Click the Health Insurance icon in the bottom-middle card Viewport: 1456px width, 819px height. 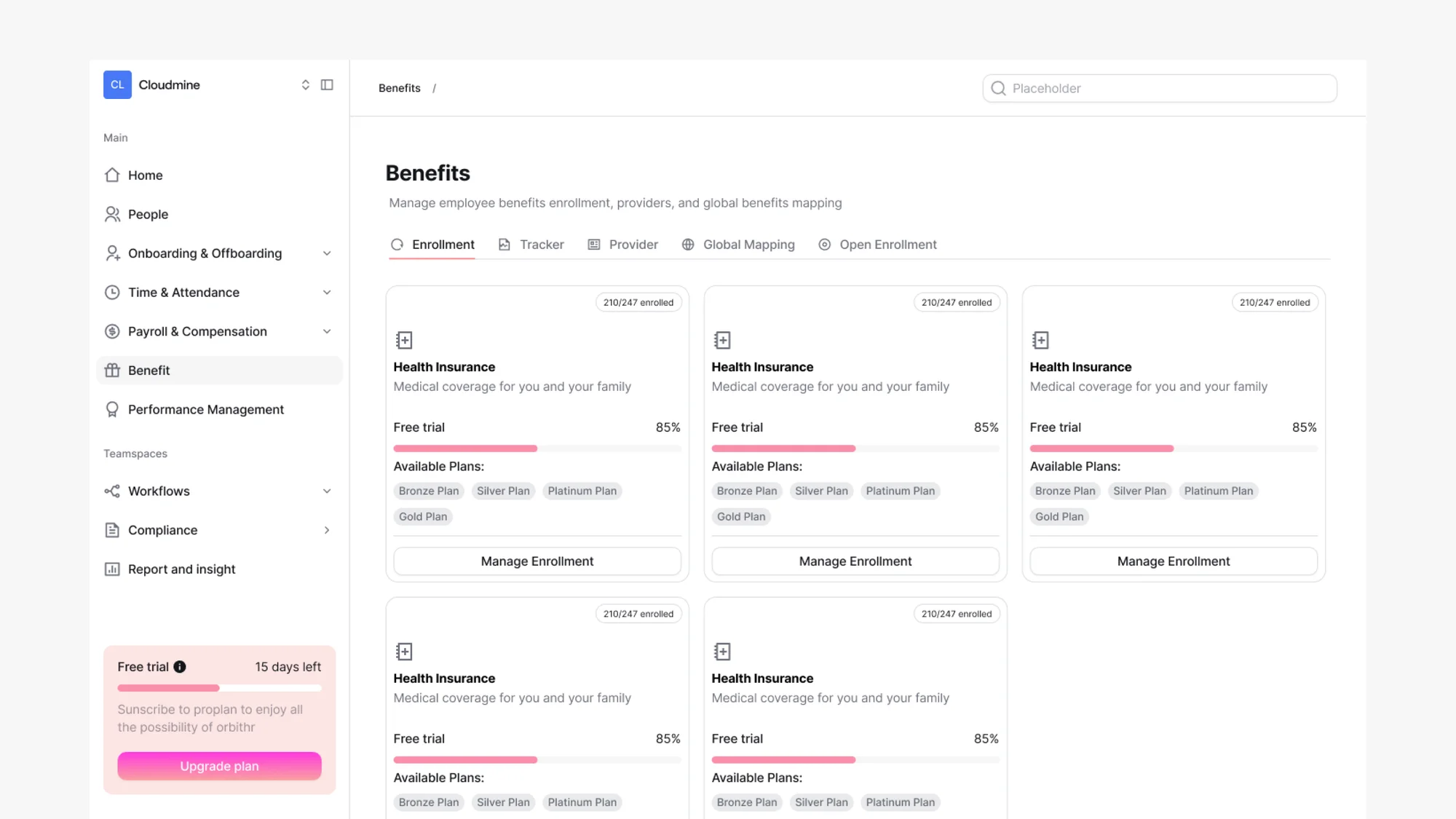coord(722,652)
